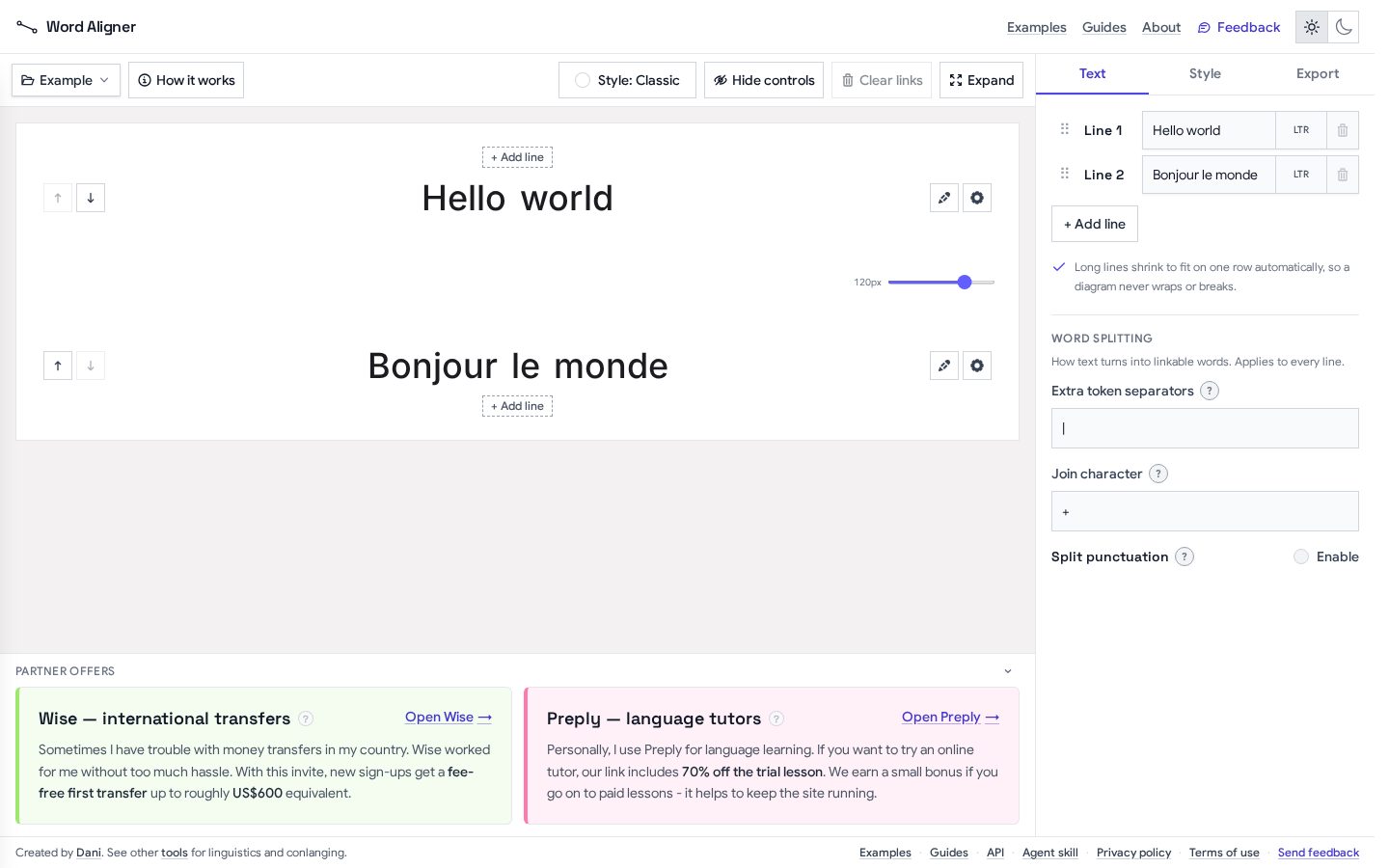
Task: Click the Word Aligner logo icon
Action: tap(27, 27)
